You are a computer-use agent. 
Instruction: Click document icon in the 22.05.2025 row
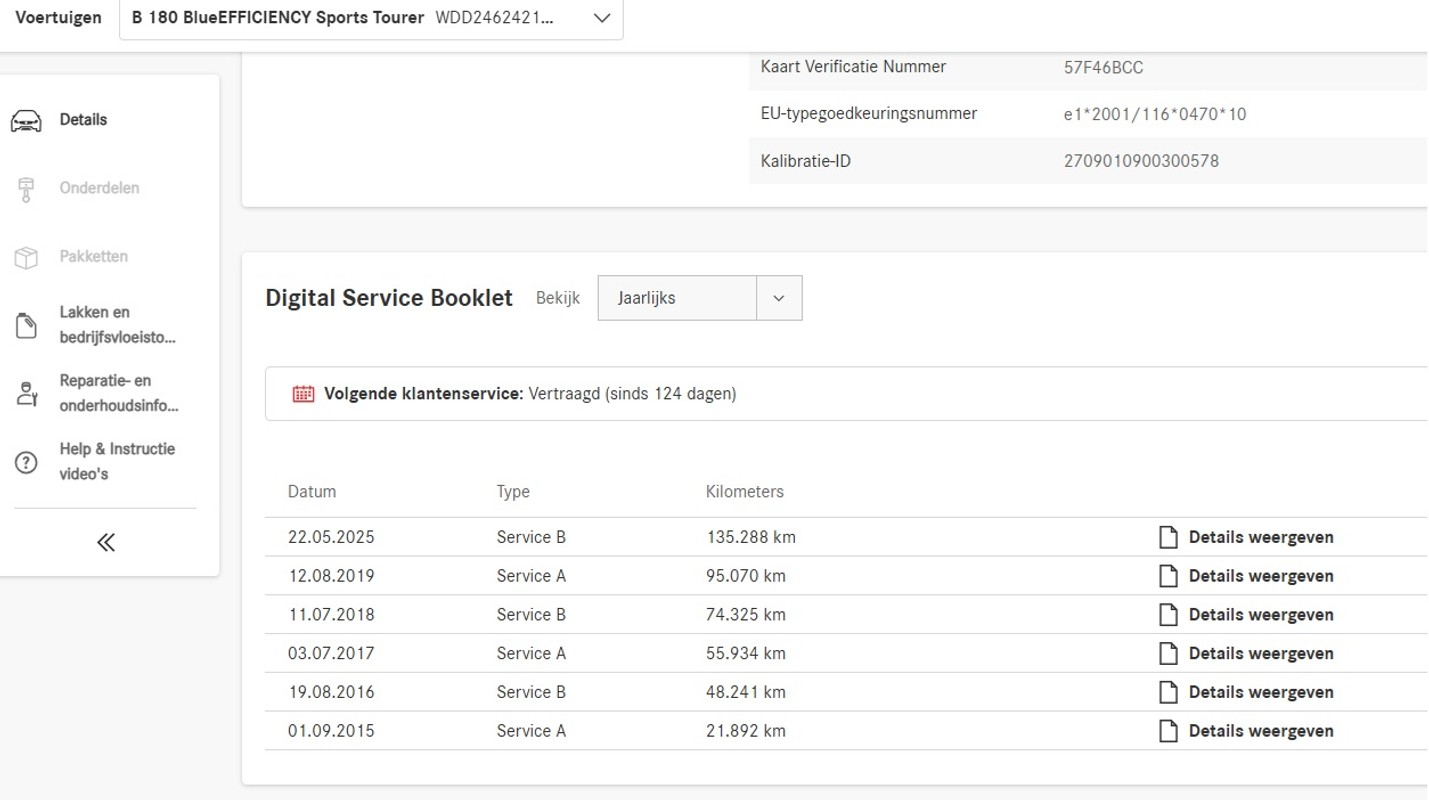(x=1168, y=537)
